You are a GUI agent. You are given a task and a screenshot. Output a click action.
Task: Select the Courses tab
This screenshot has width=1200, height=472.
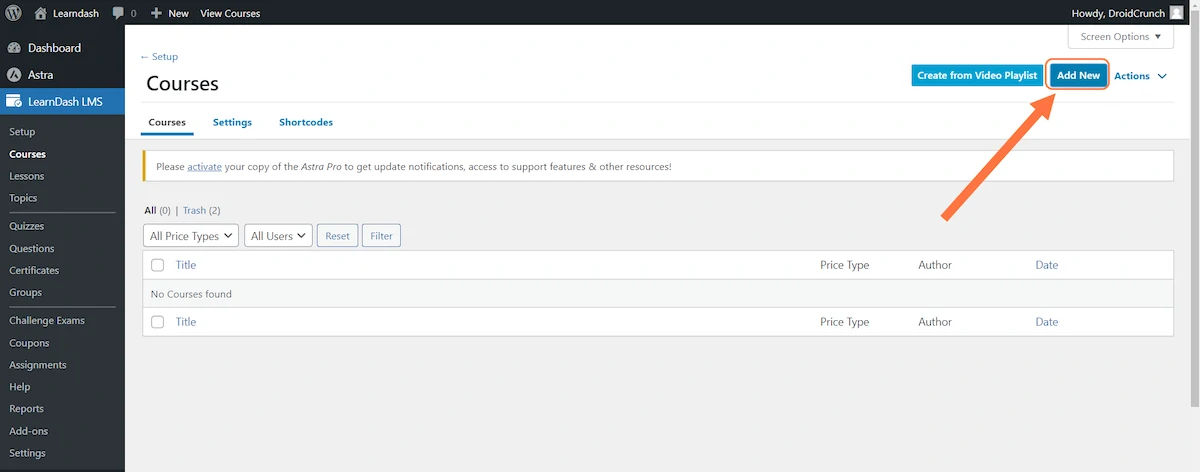[167, 122]
